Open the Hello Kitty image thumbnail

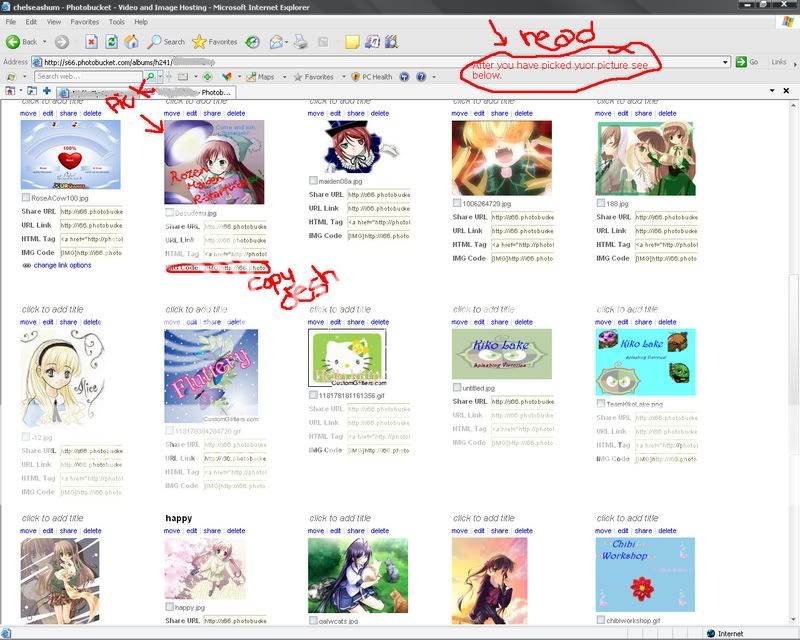(348, 357)
